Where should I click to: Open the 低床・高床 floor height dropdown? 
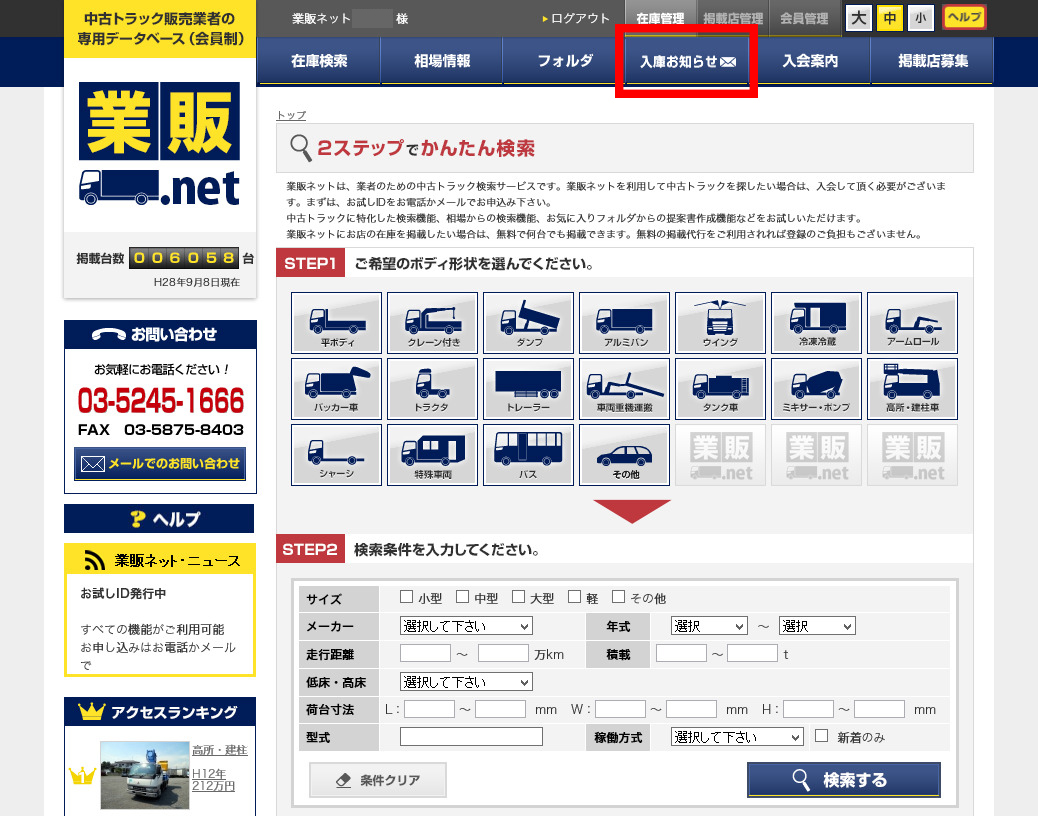click(x=466, y=682)
